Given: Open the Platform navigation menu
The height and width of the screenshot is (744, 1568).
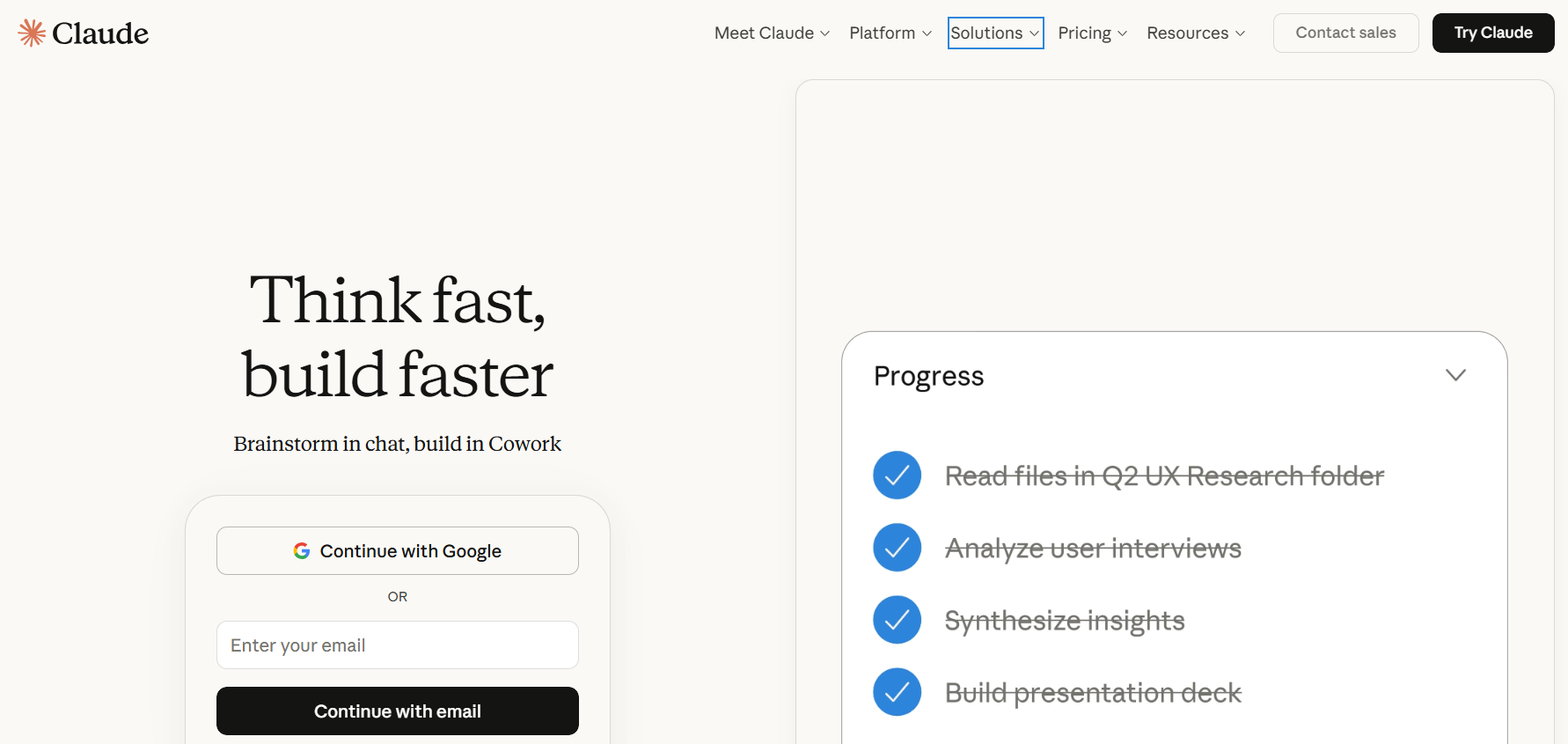Looking at the screenshot, I should pos(890,33).
